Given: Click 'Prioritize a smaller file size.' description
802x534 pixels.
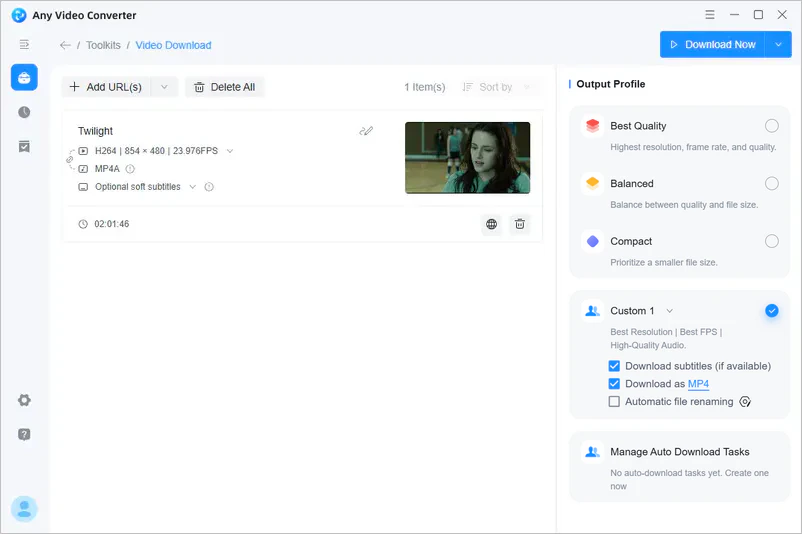Looking at the screenshot, I should click(664, 262).
